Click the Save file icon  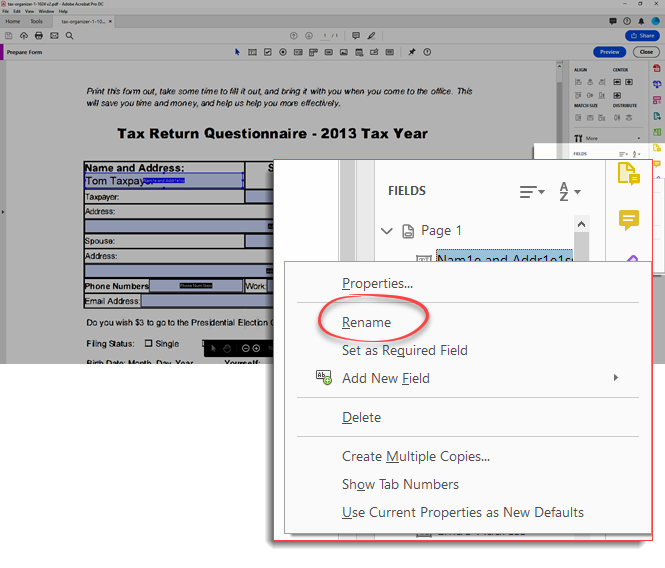pos(8,36)
